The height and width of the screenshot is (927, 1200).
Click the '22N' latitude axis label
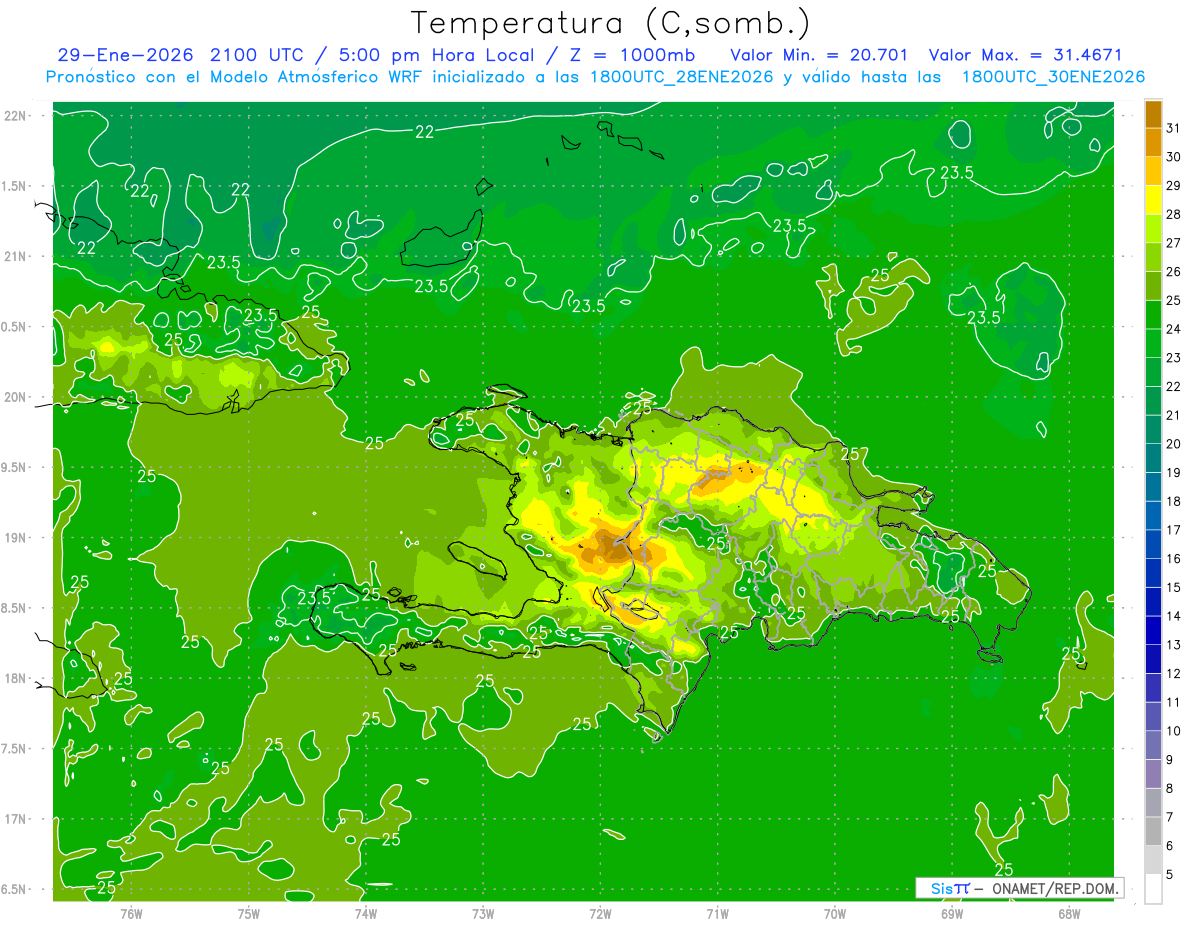coord(16,115)
